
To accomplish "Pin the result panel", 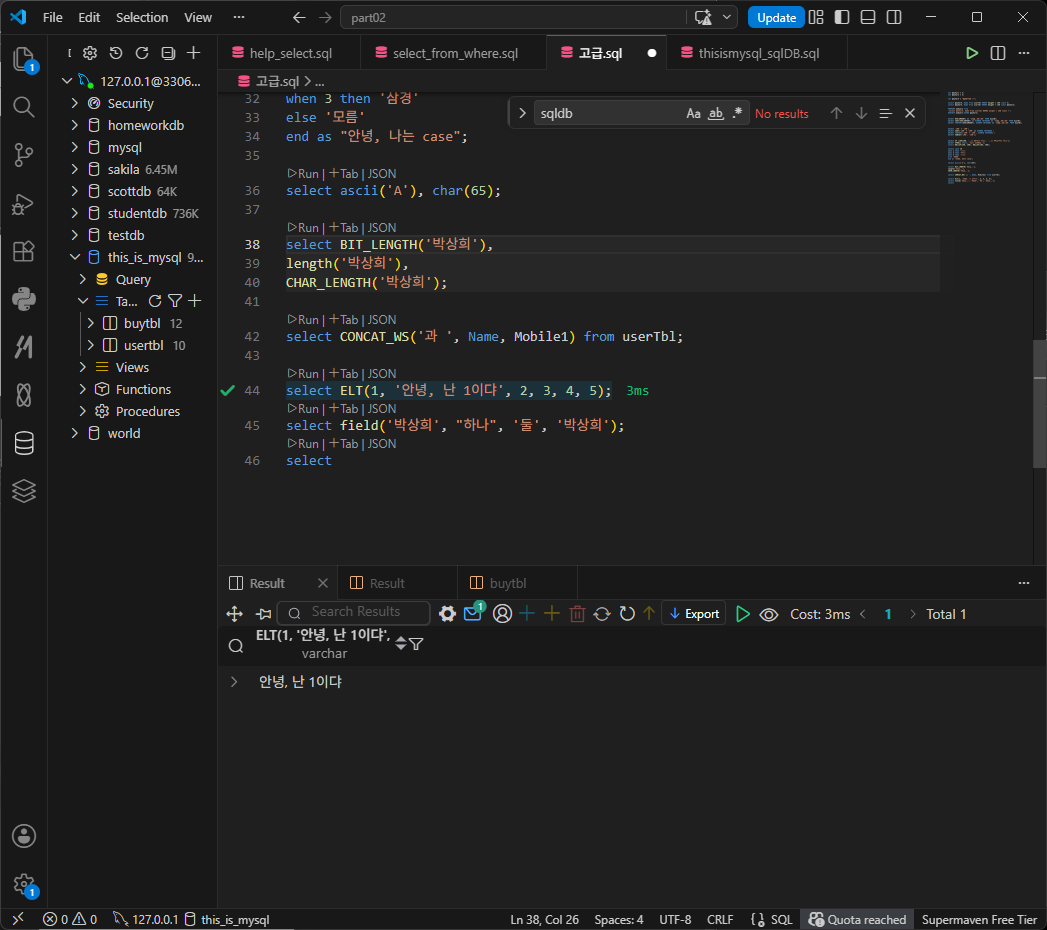I will coord(264,614).
